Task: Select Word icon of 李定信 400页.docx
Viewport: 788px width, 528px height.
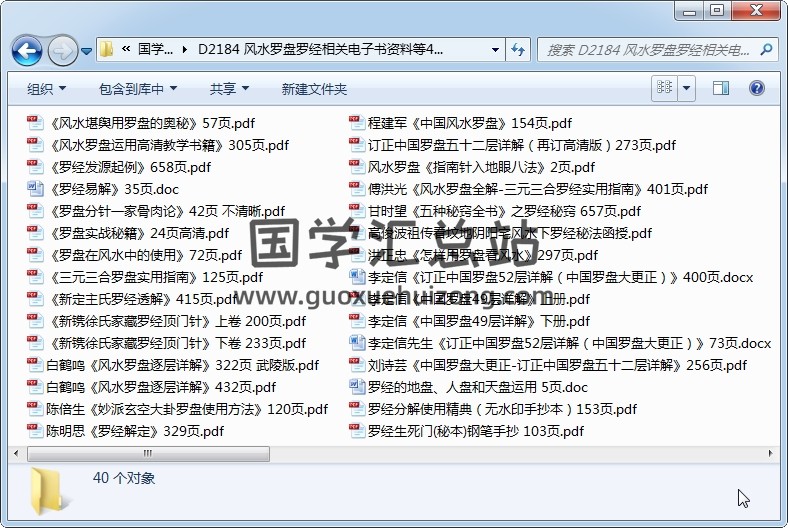Action: pos(356,277)
